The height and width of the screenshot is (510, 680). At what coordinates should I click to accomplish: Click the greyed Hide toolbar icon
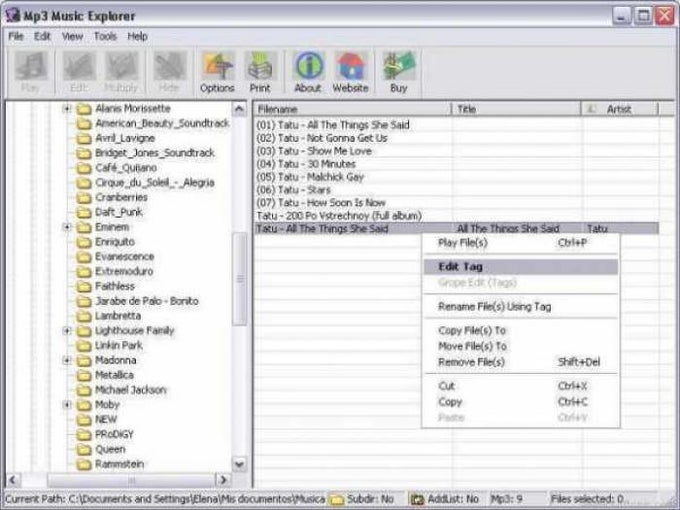coord(169,66)
